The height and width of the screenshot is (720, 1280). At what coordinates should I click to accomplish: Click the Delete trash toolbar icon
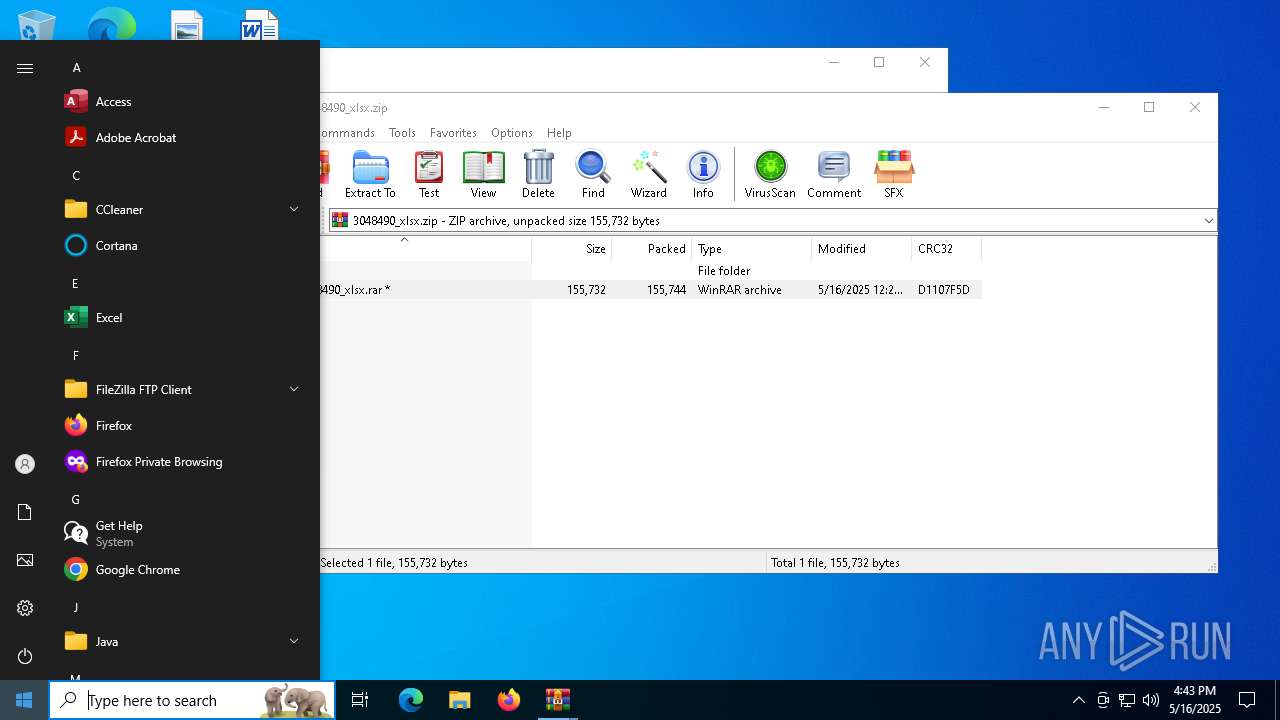[x=538, y=174]
